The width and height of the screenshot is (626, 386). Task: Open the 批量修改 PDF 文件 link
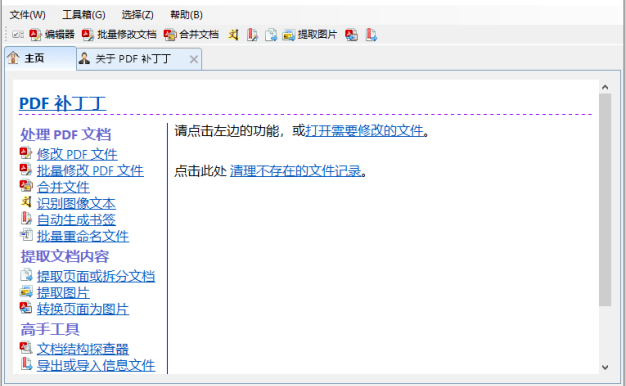click(90, 170)
